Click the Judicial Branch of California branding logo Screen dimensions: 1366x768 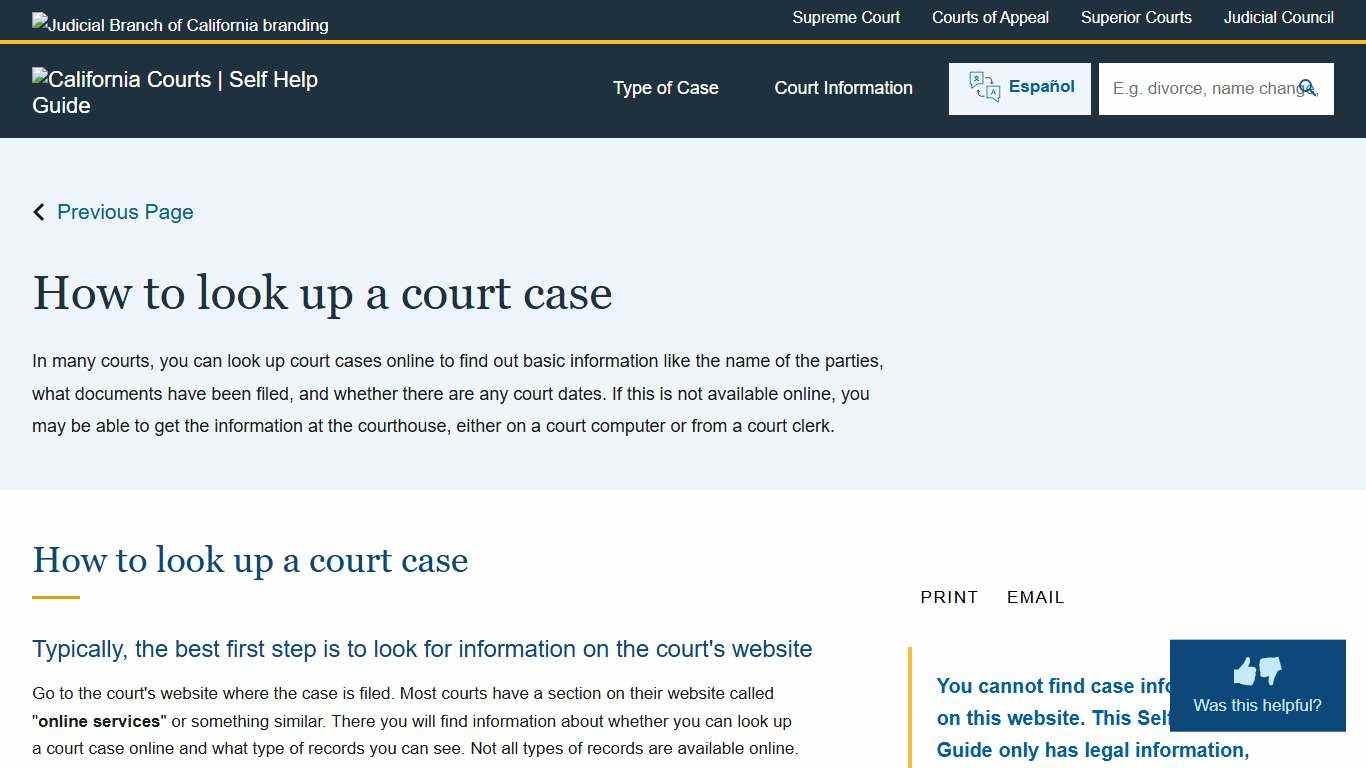pos(180,24)
